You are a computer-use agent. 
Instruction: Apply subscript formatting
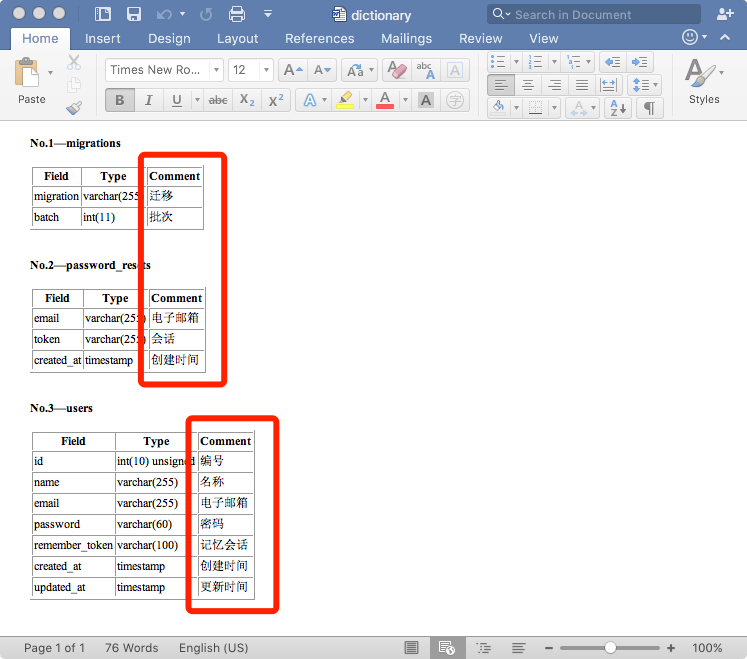(247, 100)
